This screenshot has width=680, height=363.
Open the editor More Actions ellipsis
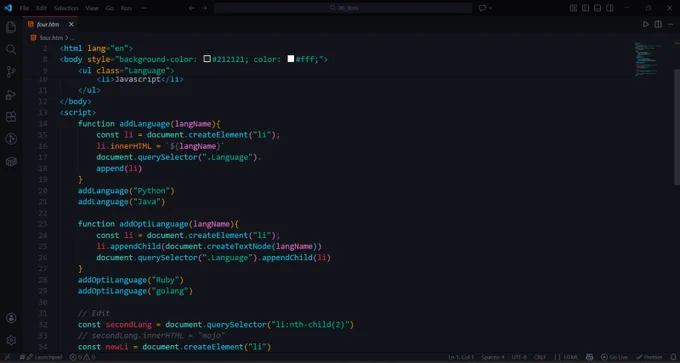click(670, 24)
